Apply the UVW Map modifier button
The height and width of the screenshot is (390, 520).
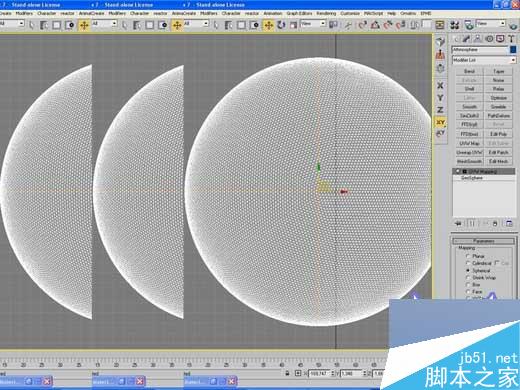[x=469, y=143]
